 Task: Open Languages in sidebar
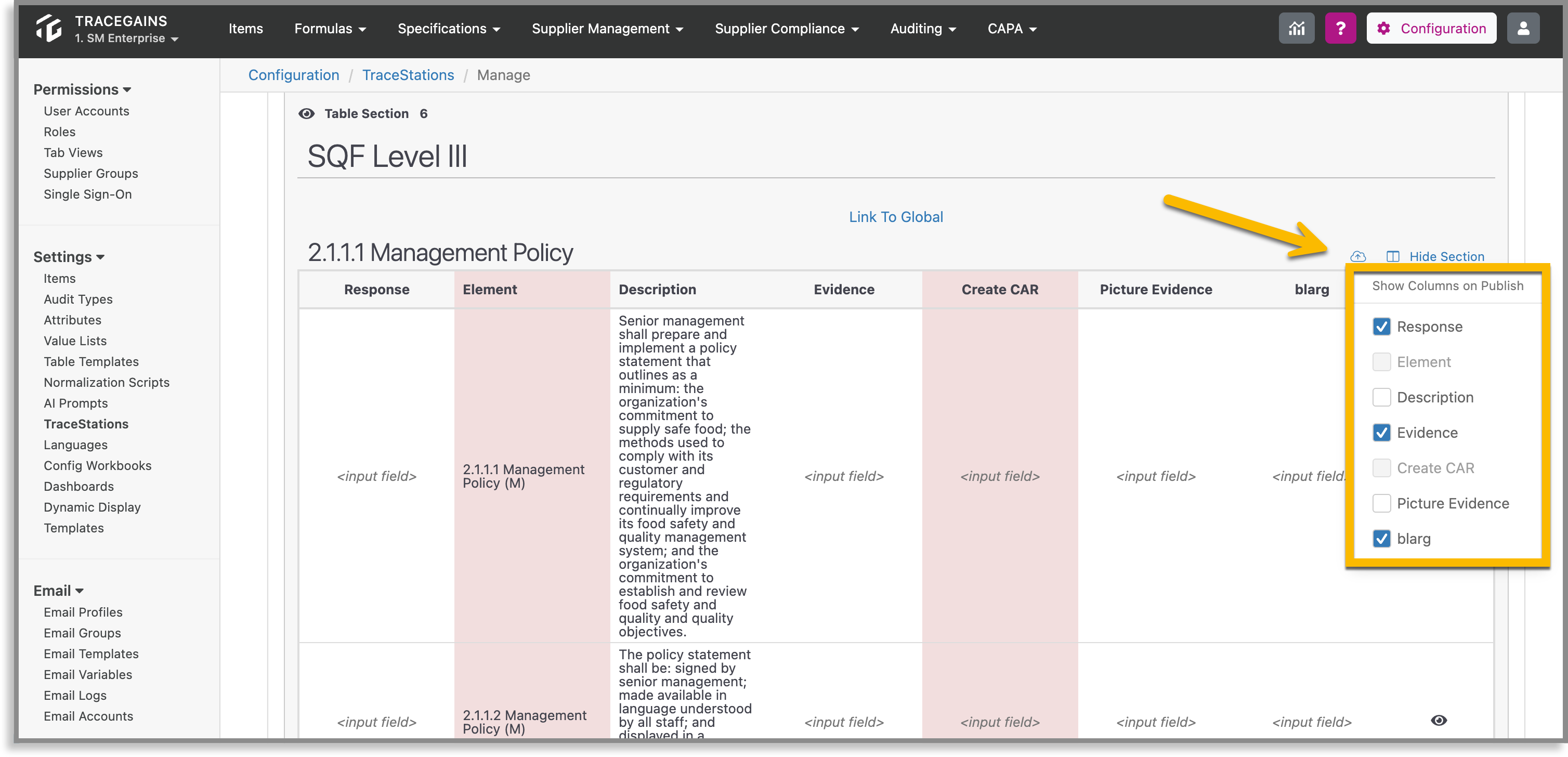[x=75, y=445]
